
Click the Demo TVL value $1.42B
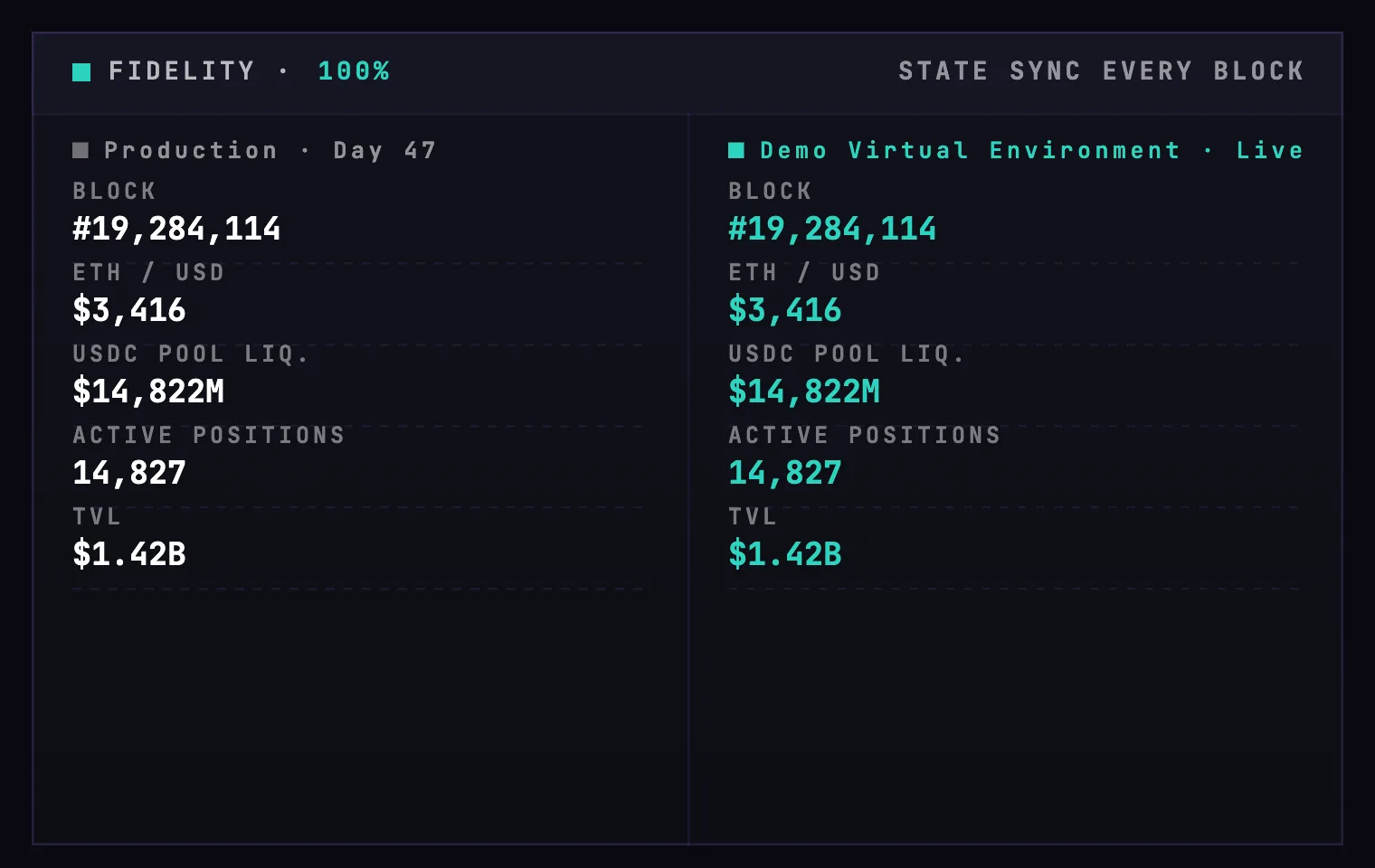coord(785,554)
